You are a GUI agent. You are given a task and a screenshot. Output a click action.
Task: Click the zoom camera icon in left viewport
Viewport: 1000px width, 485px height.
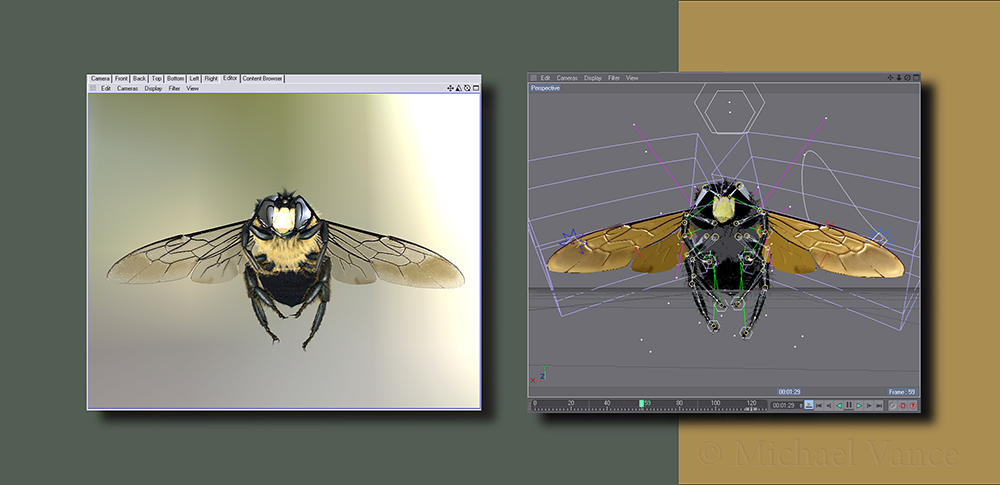coord(459,88)
